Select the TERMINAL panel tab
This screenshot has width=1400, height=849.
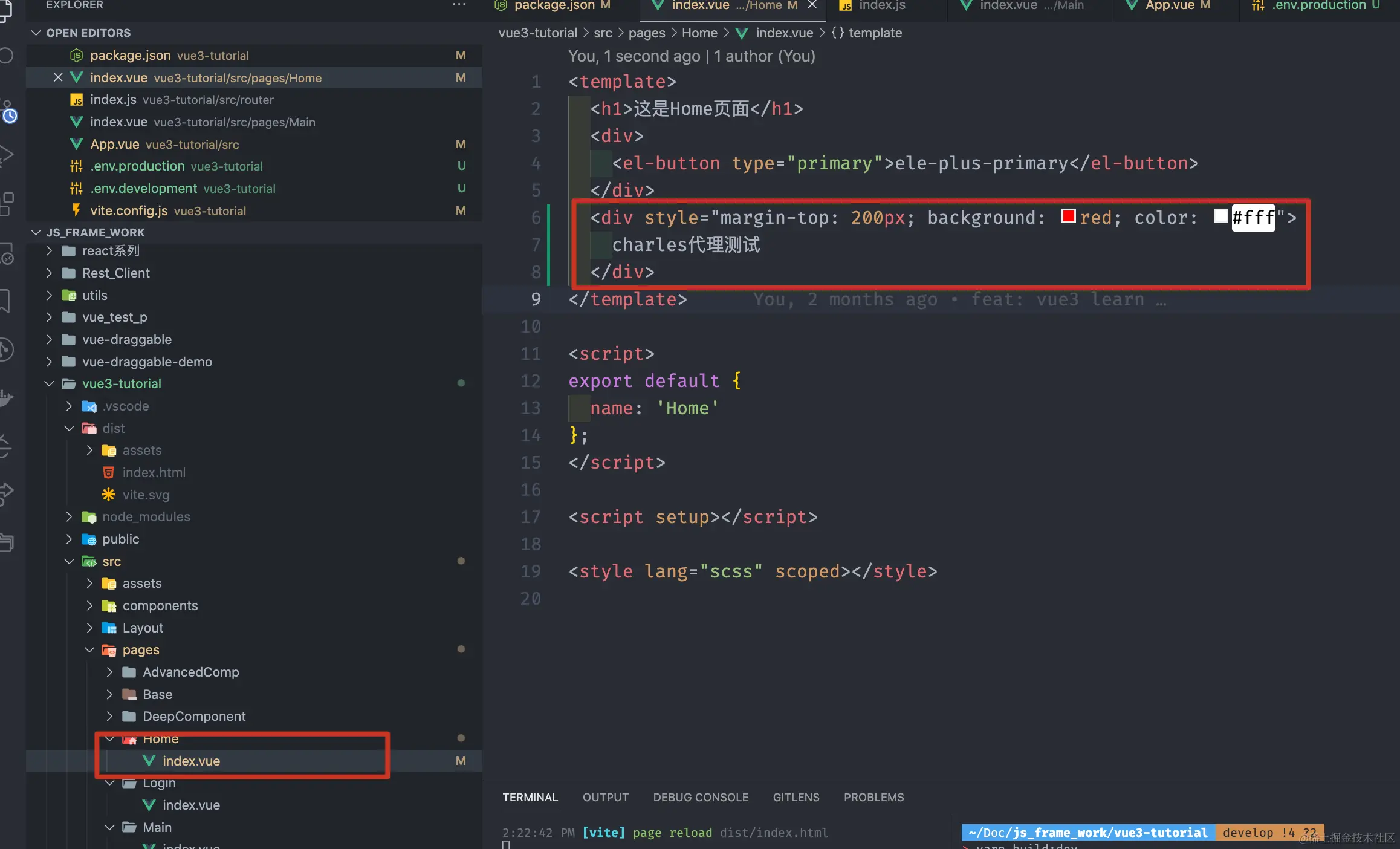530,798
